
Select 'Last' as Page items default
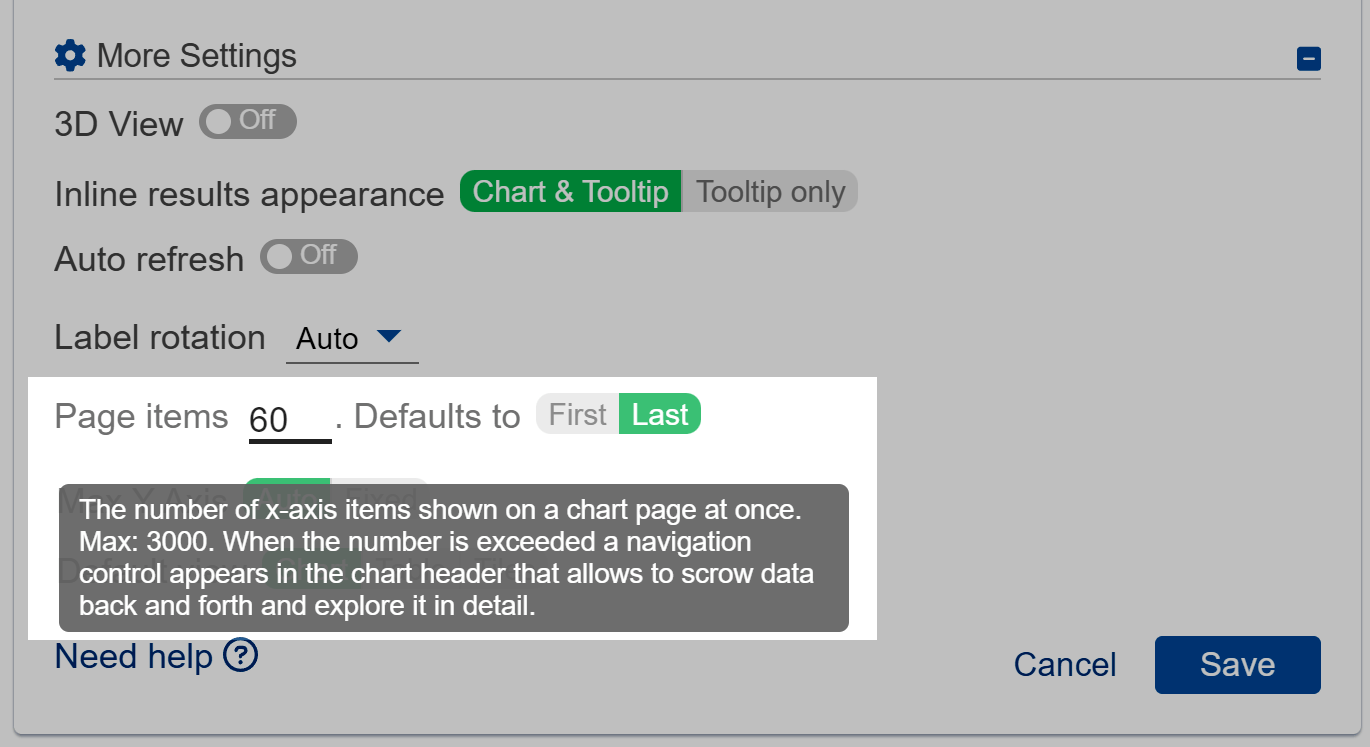click(x=659, y=413)
